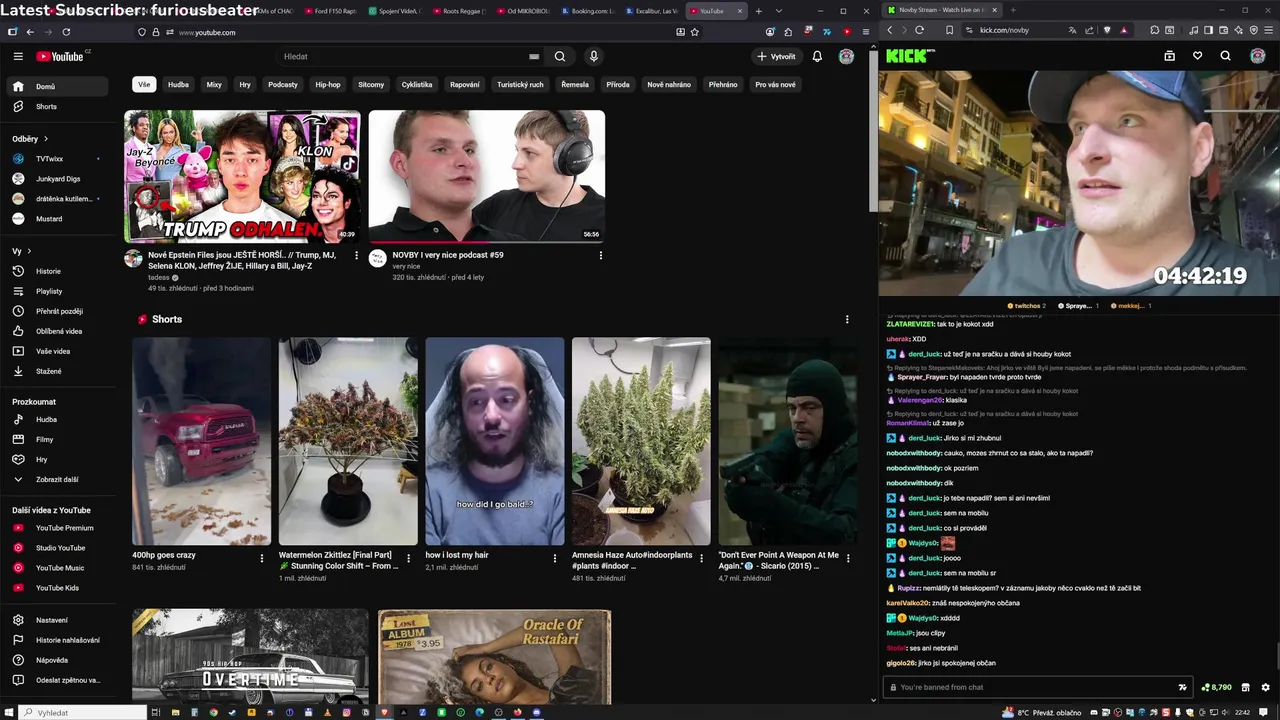Click the YouTube logo in the header
Screen dimensions: 1280x720
coord(62,56)
